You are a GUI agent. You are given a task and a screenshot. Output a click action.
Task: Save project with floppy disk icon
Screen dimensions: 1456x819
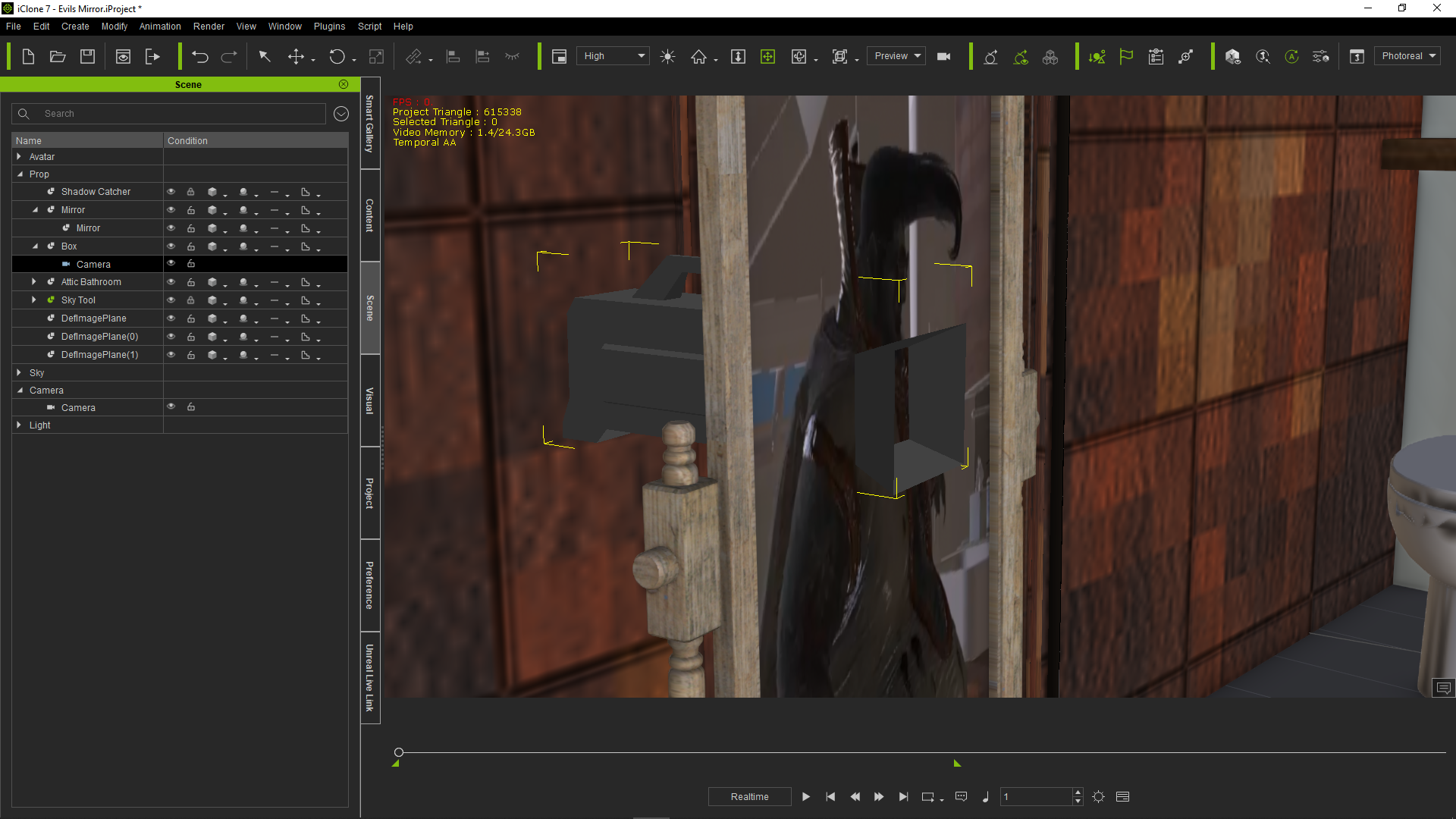(87, 56)
